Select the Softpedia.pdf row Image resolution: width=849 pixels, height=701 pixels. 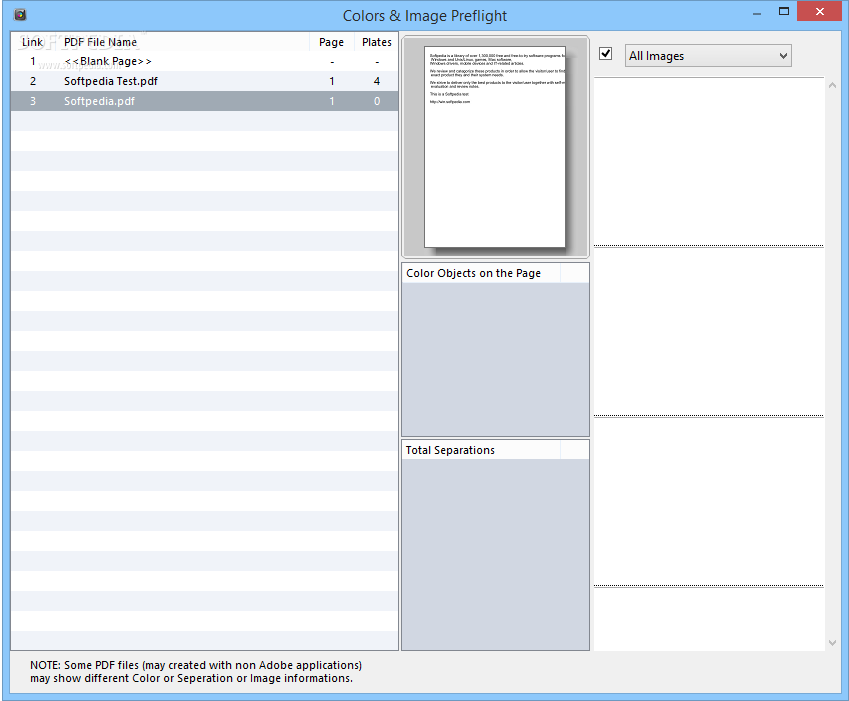204,101
